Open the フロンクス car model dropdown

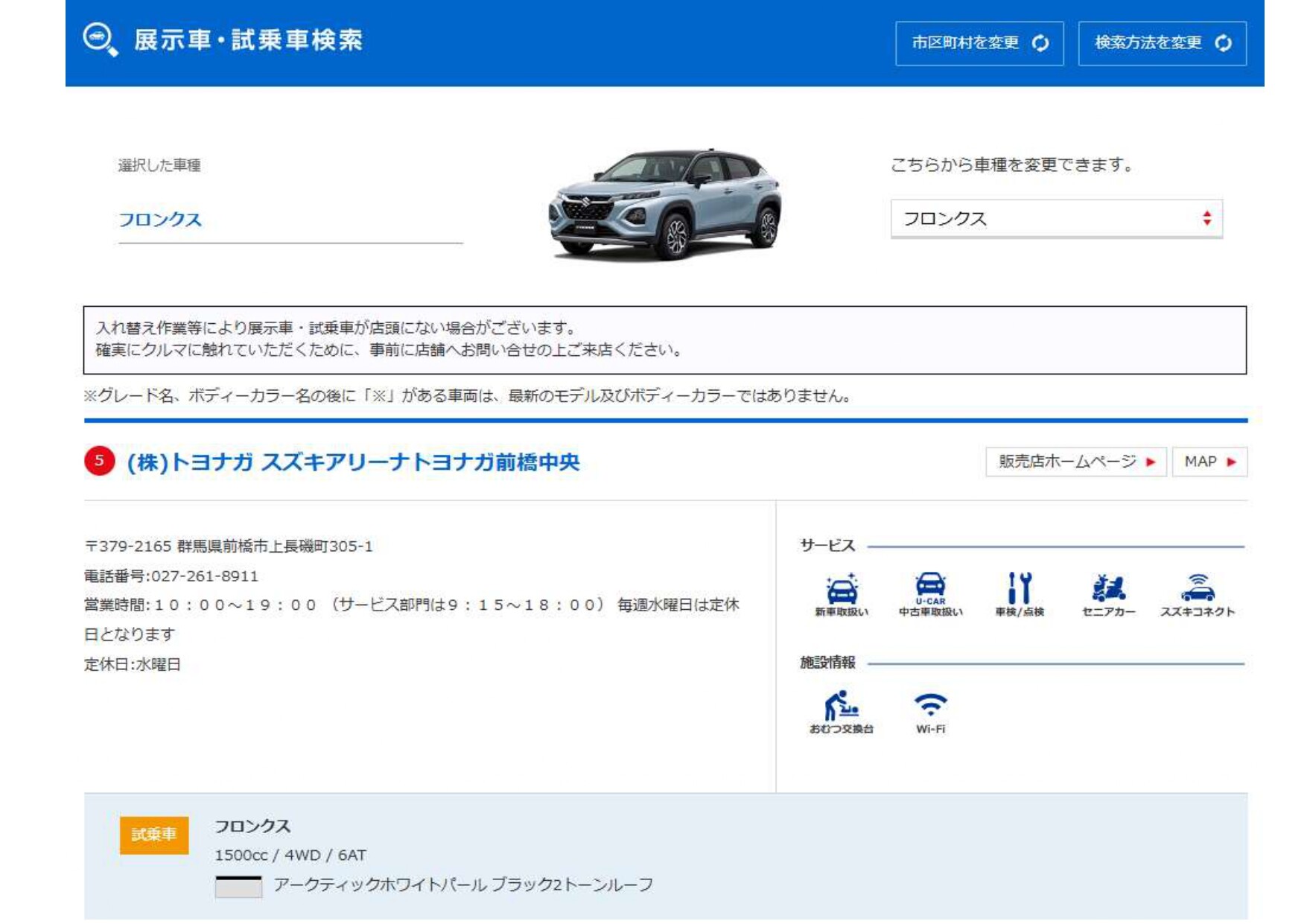click(x=1056, y=218)
